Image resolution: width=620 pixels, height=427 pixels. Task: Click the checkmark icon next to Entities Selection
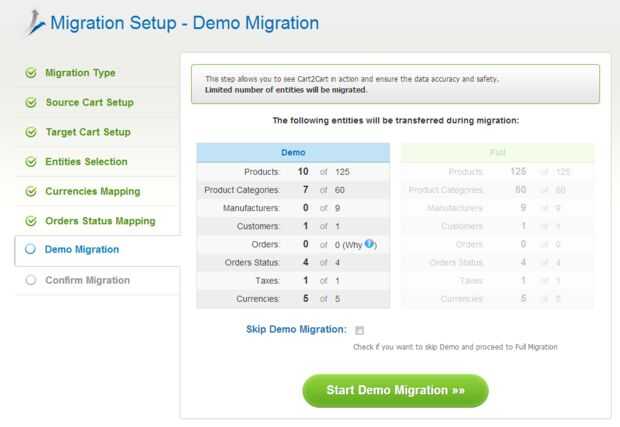[x=30, y=162]
